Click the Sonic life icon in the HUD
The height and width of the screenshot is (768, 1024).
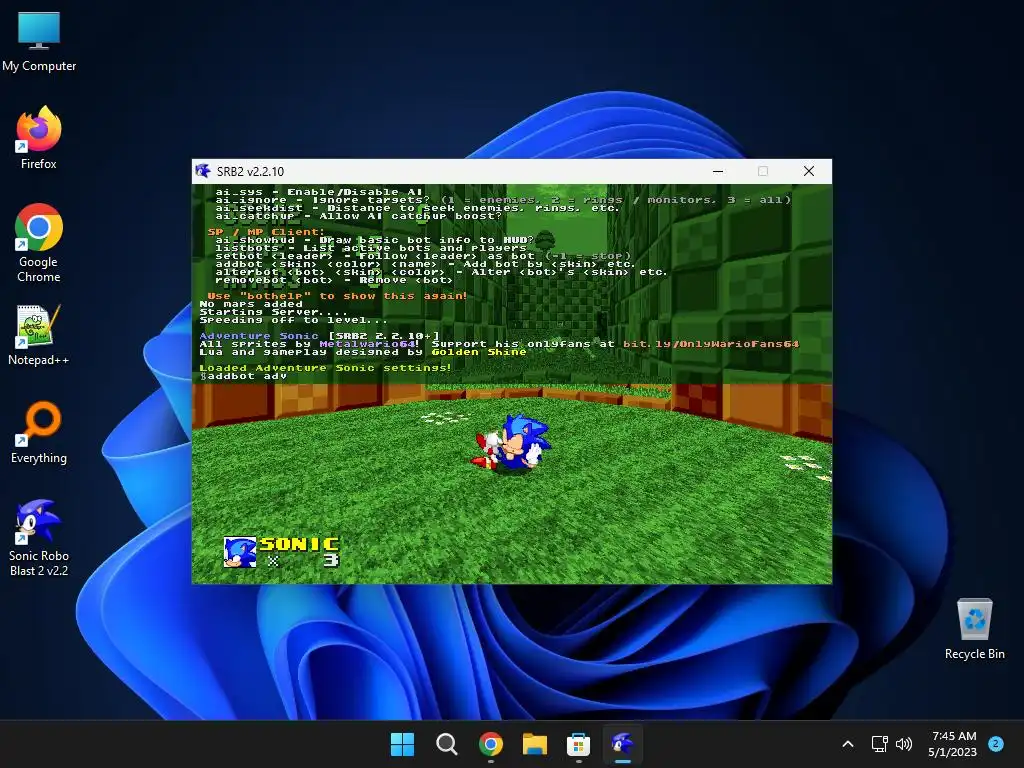(240, 552)
